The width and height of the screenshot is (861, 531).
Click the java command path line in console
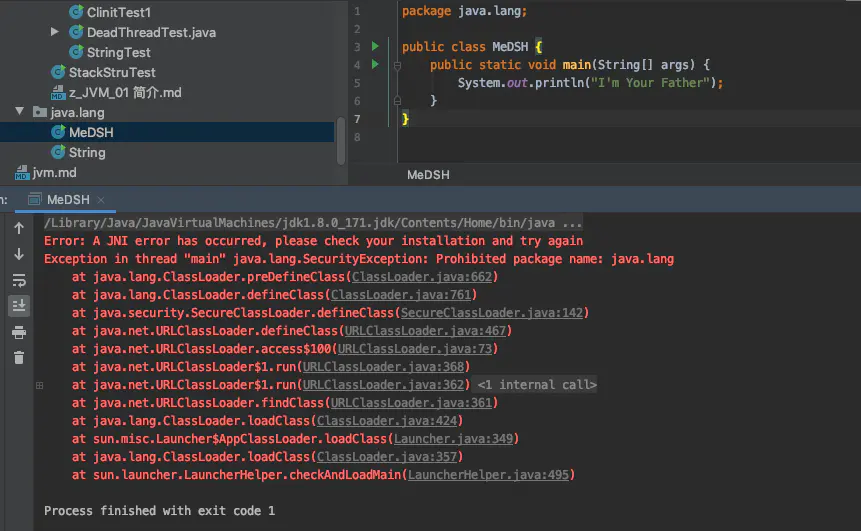point(313,223)
